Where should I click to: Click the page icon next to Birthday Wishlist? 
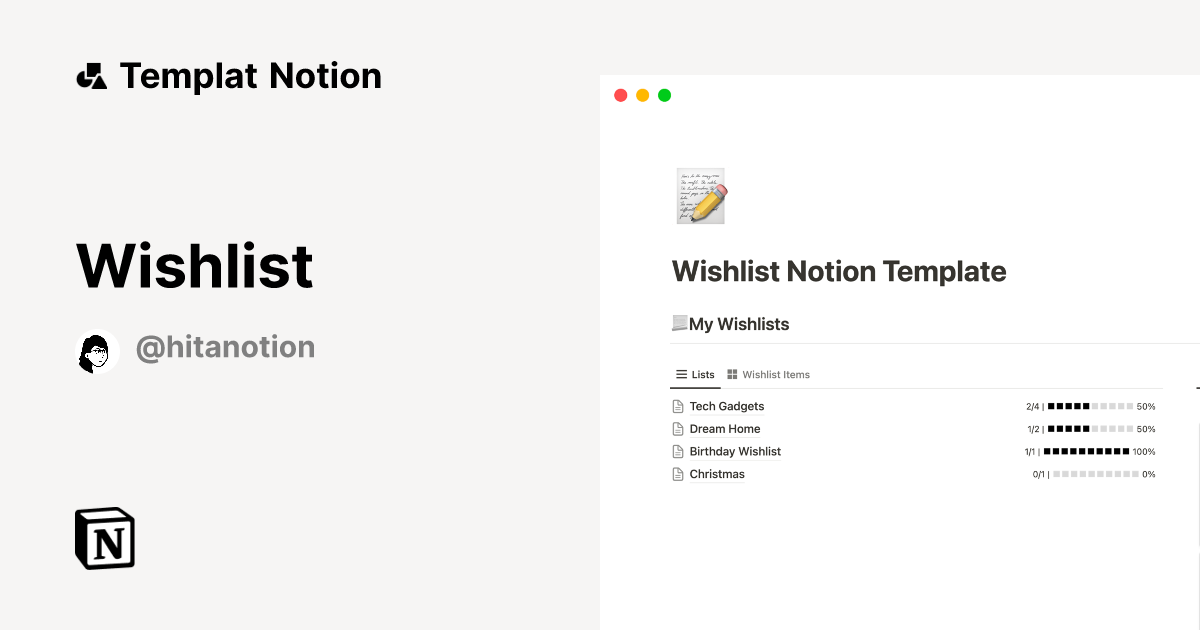pos(677,451)
